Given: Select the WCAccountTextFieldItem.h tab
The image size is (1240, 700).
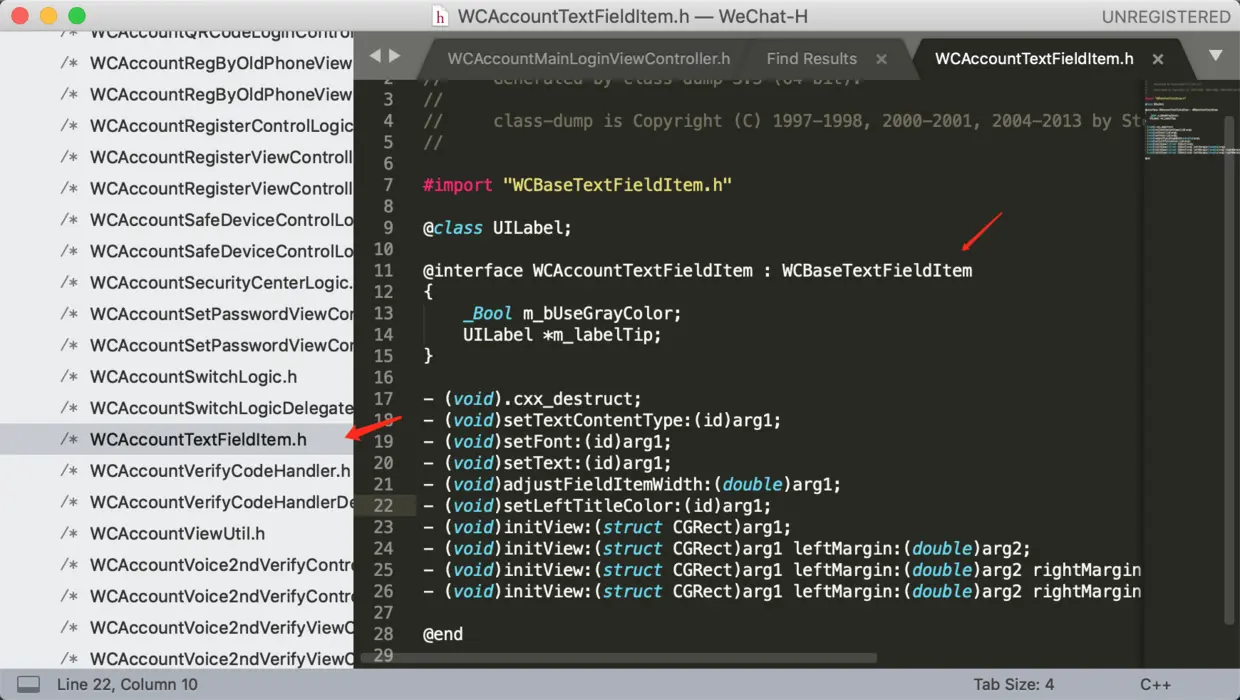Looking at the screenshot, I should coord(1034,58).
